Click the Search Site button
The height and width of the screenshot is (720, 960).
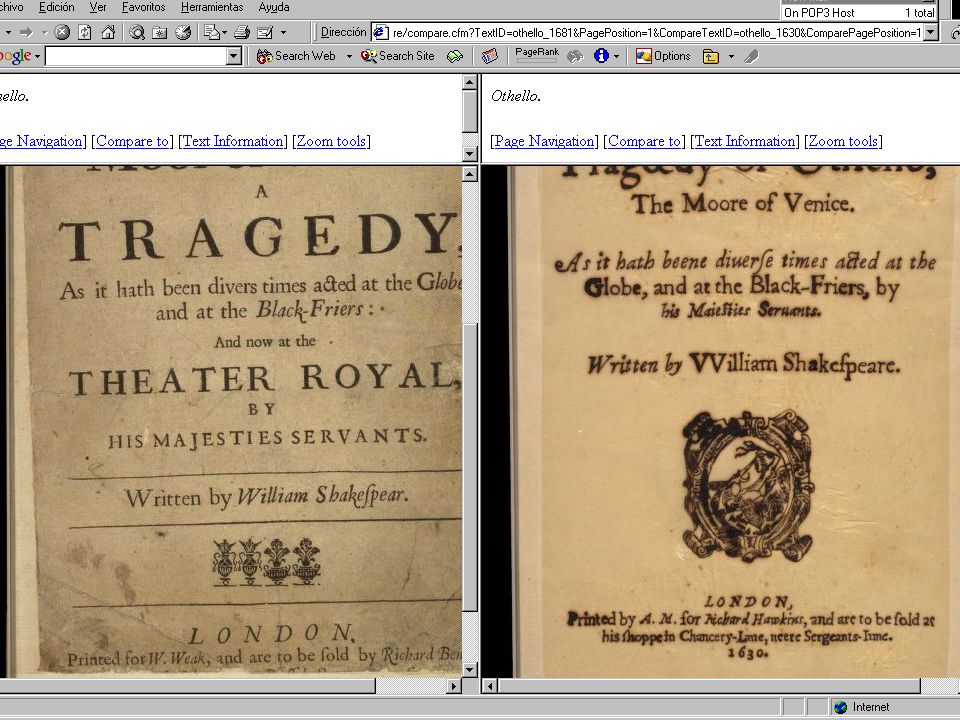point(397,56)
